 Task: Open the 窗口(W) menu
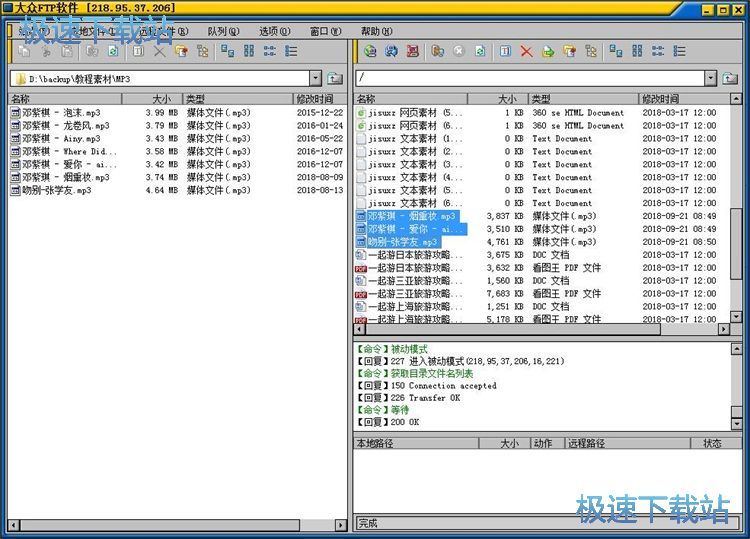coord(326,32)
